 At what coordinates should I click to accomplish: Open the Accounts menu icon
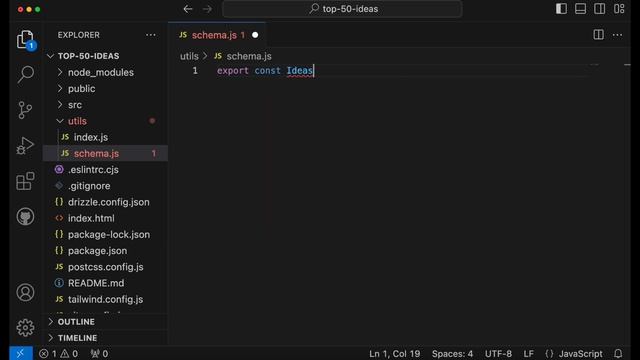click(25, 292)
